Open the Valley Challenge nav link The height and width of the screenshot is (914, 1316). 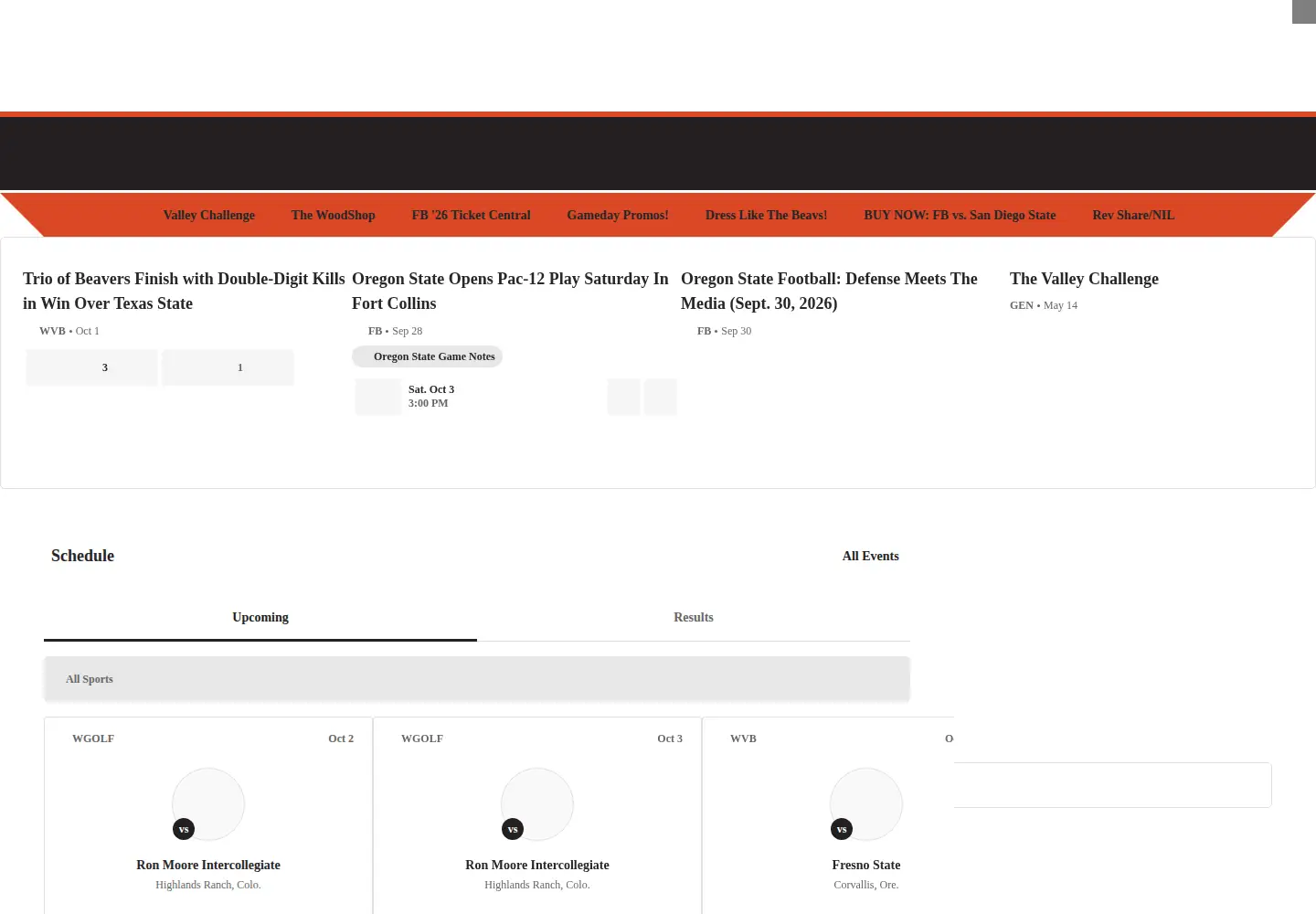[x=208, y=216]
